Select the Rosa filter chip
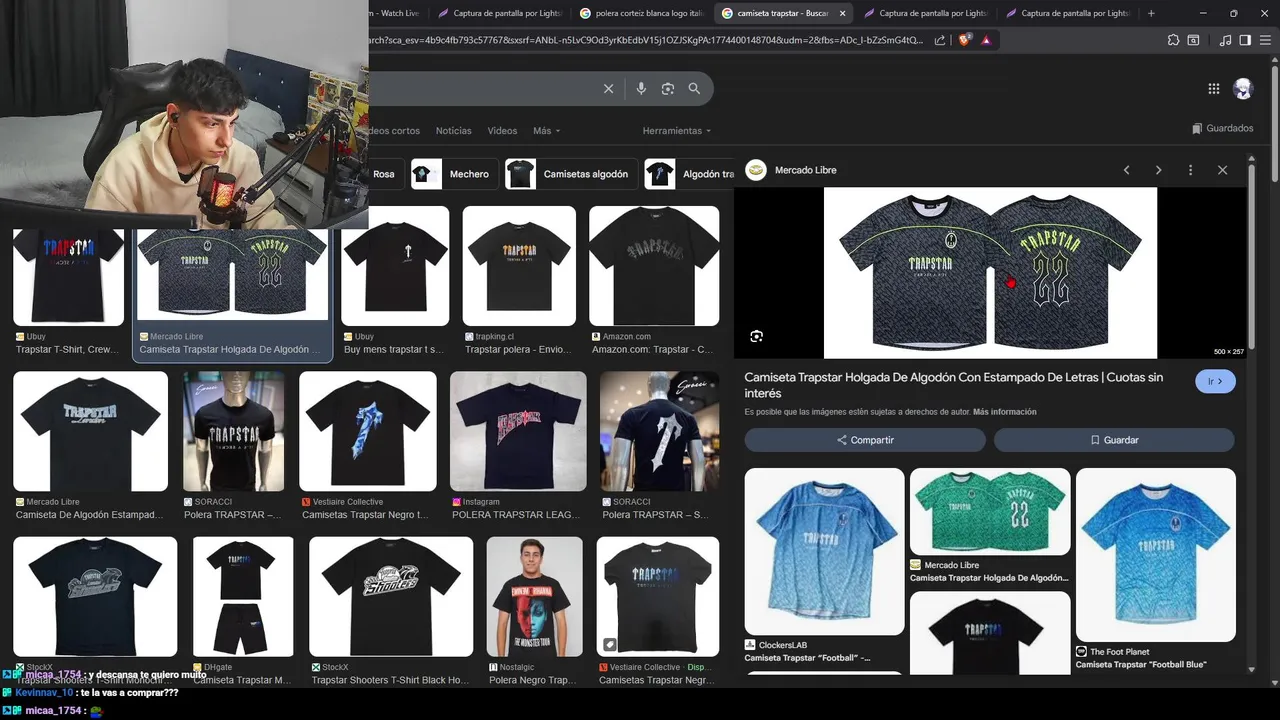The height and width of the screenshot is (720, 1280). [x=384, y=174]
